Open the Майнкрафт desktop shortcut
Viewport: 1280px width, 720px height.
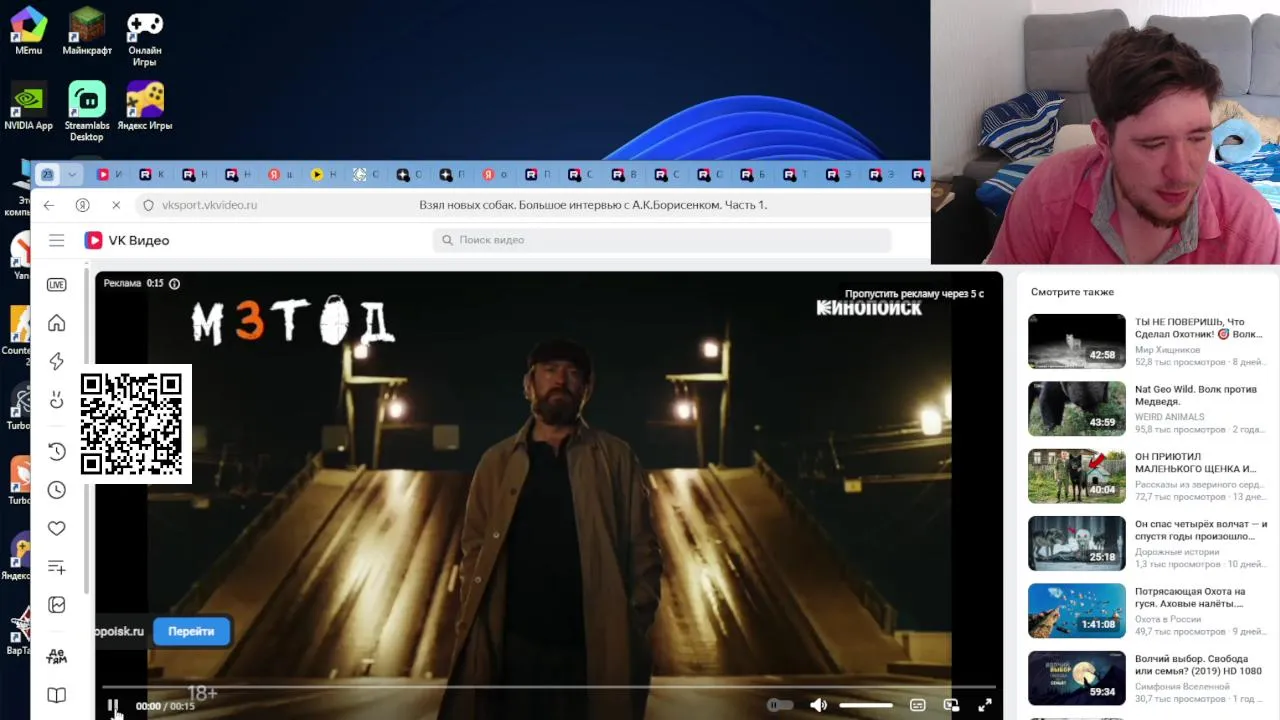87,30
